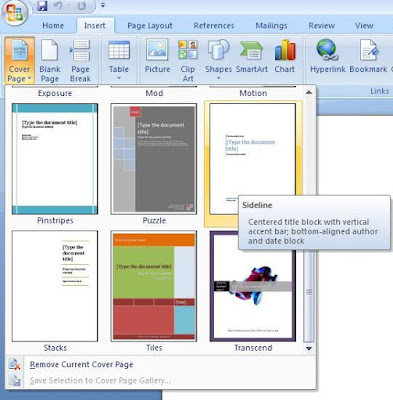Insert a Hyperlink
393x400 pixels.
pyautogui.click(x=328, y=57)
